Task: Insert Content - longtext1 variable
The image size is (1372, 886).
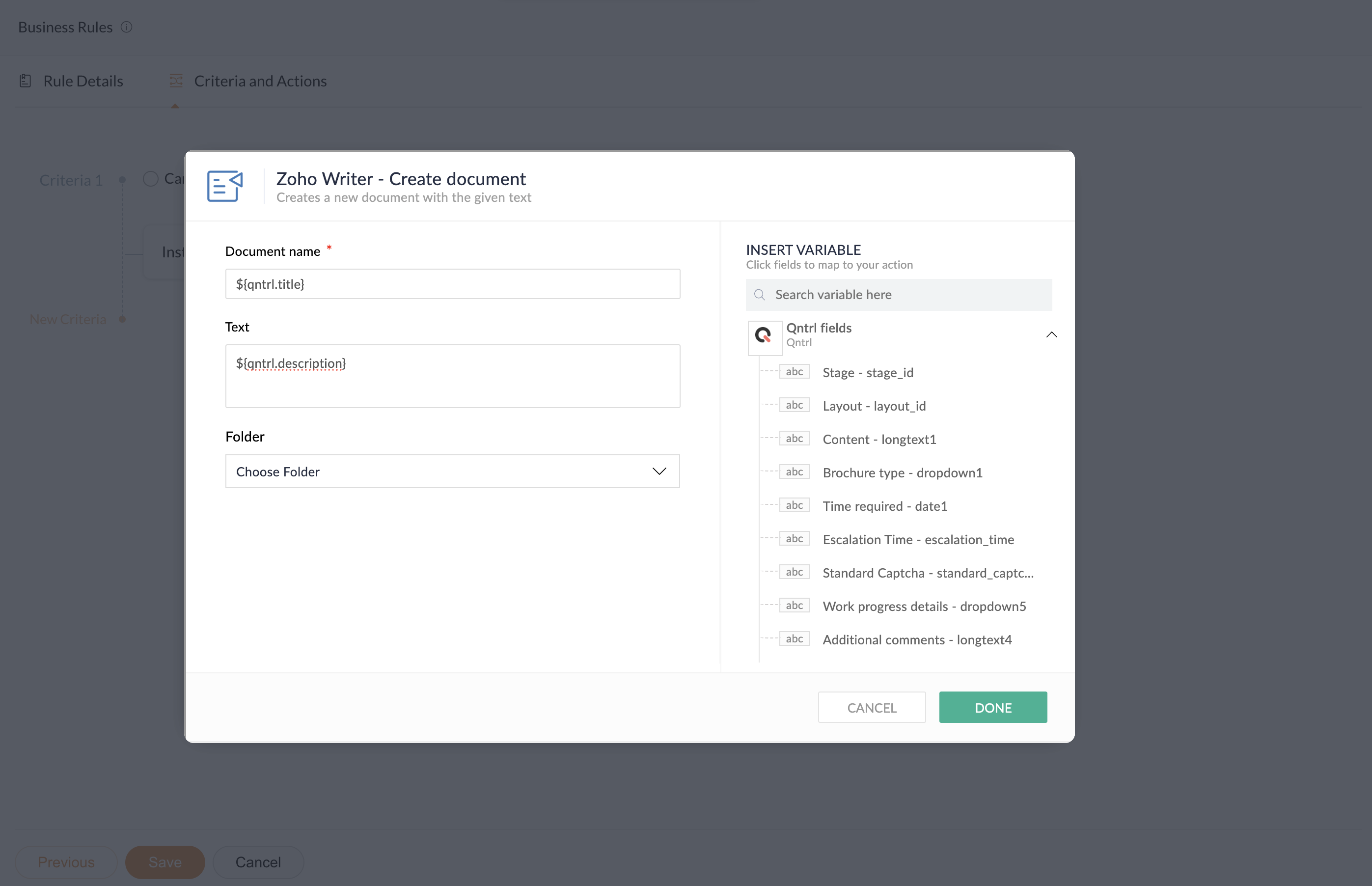Action: pos(879,440)
